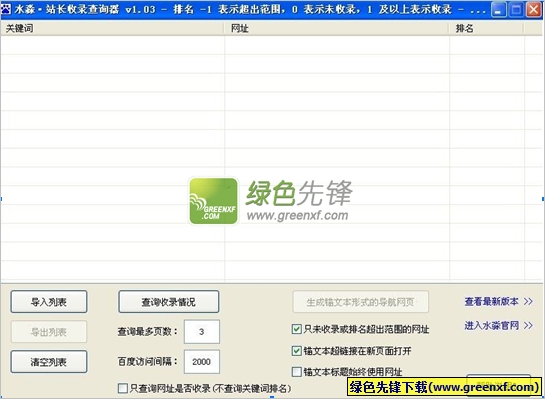Click the 清空列表 button
The width and height of the screenshot is (545, 399).
pos(49,362)
